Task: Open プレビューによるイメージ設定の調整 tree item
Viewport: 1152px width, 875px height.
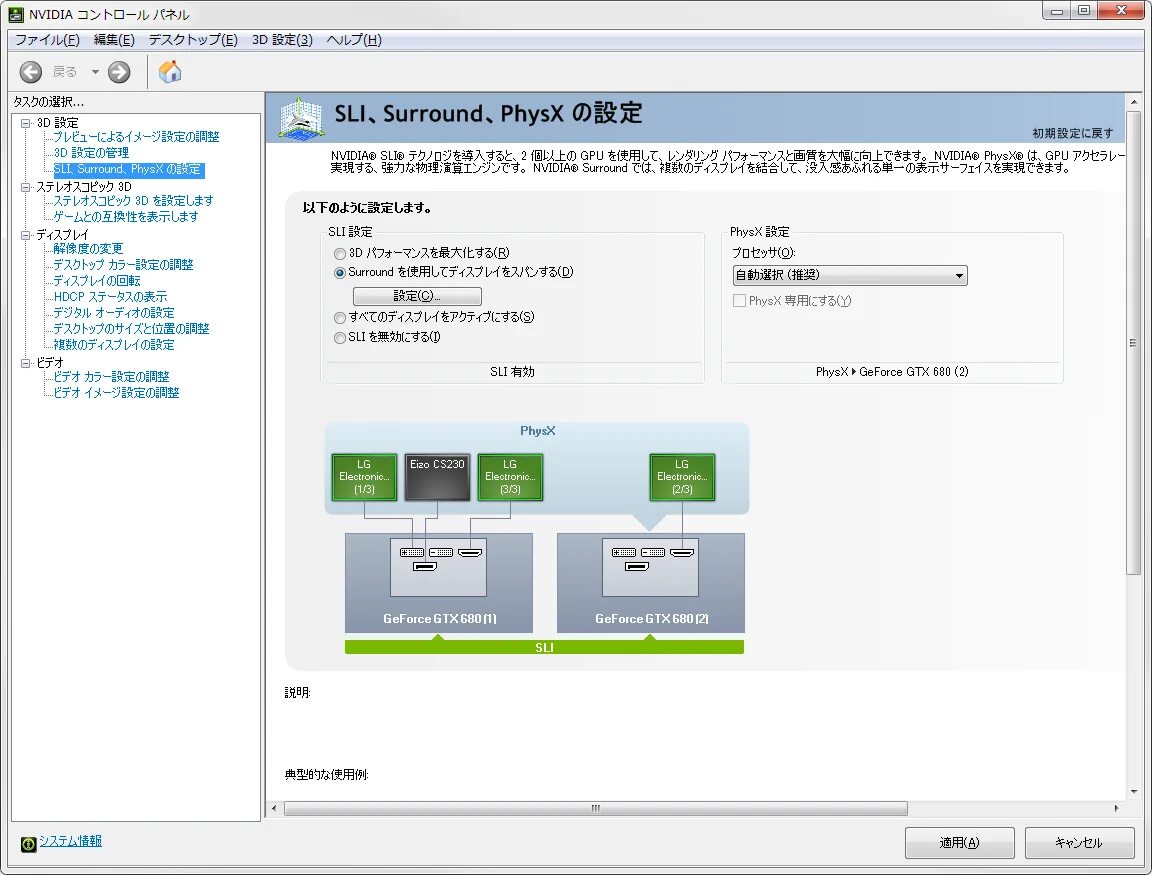Action: [136, 137]
